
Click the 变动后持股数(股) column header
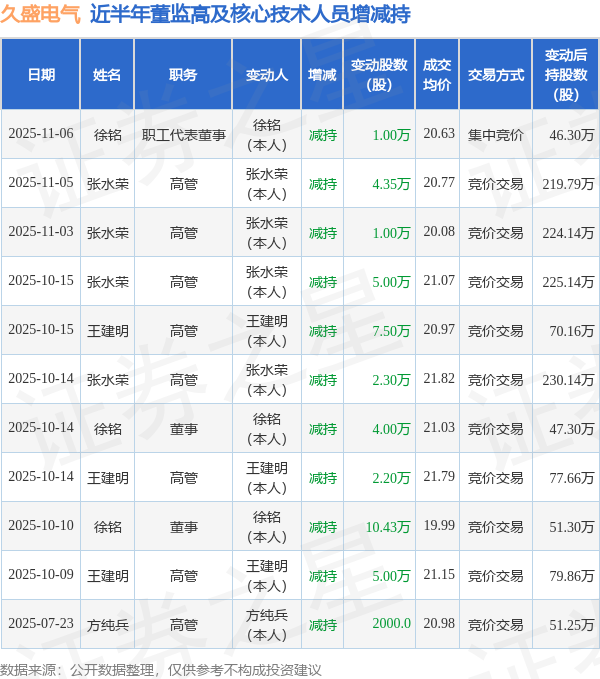[x=566, y=75]
